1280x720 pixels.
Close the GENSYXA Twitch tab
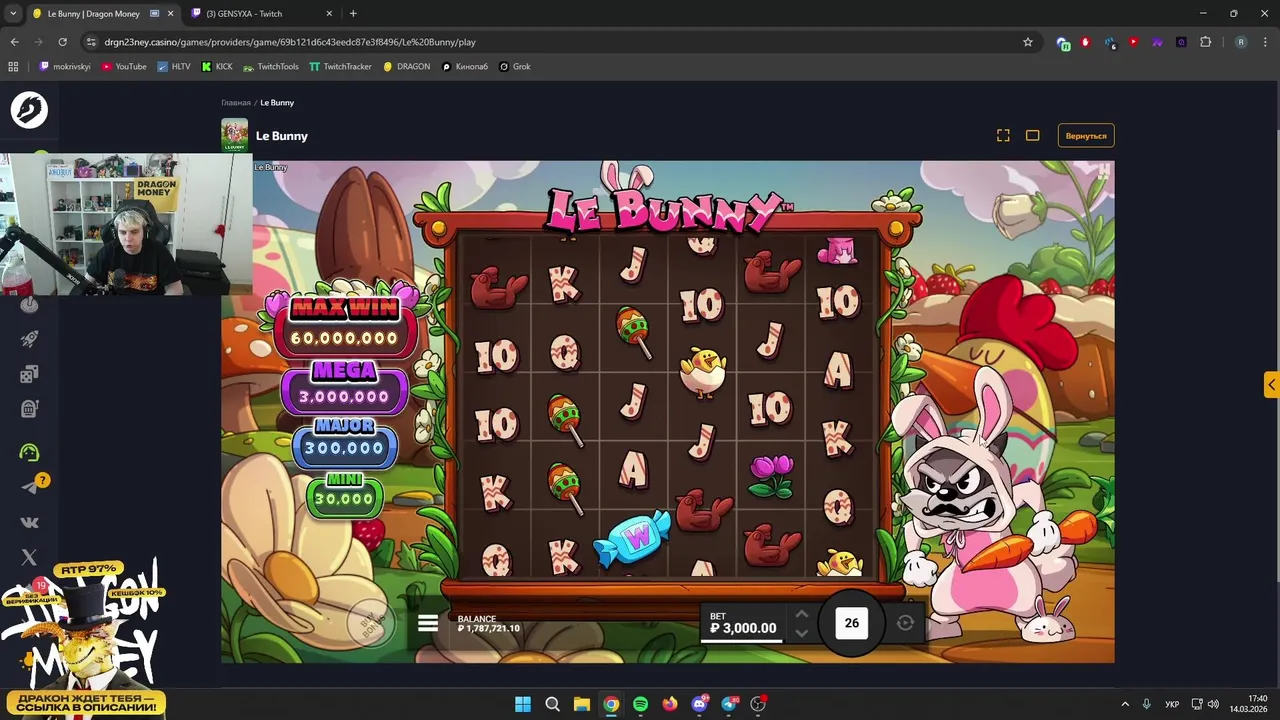(x=329, y=13)
